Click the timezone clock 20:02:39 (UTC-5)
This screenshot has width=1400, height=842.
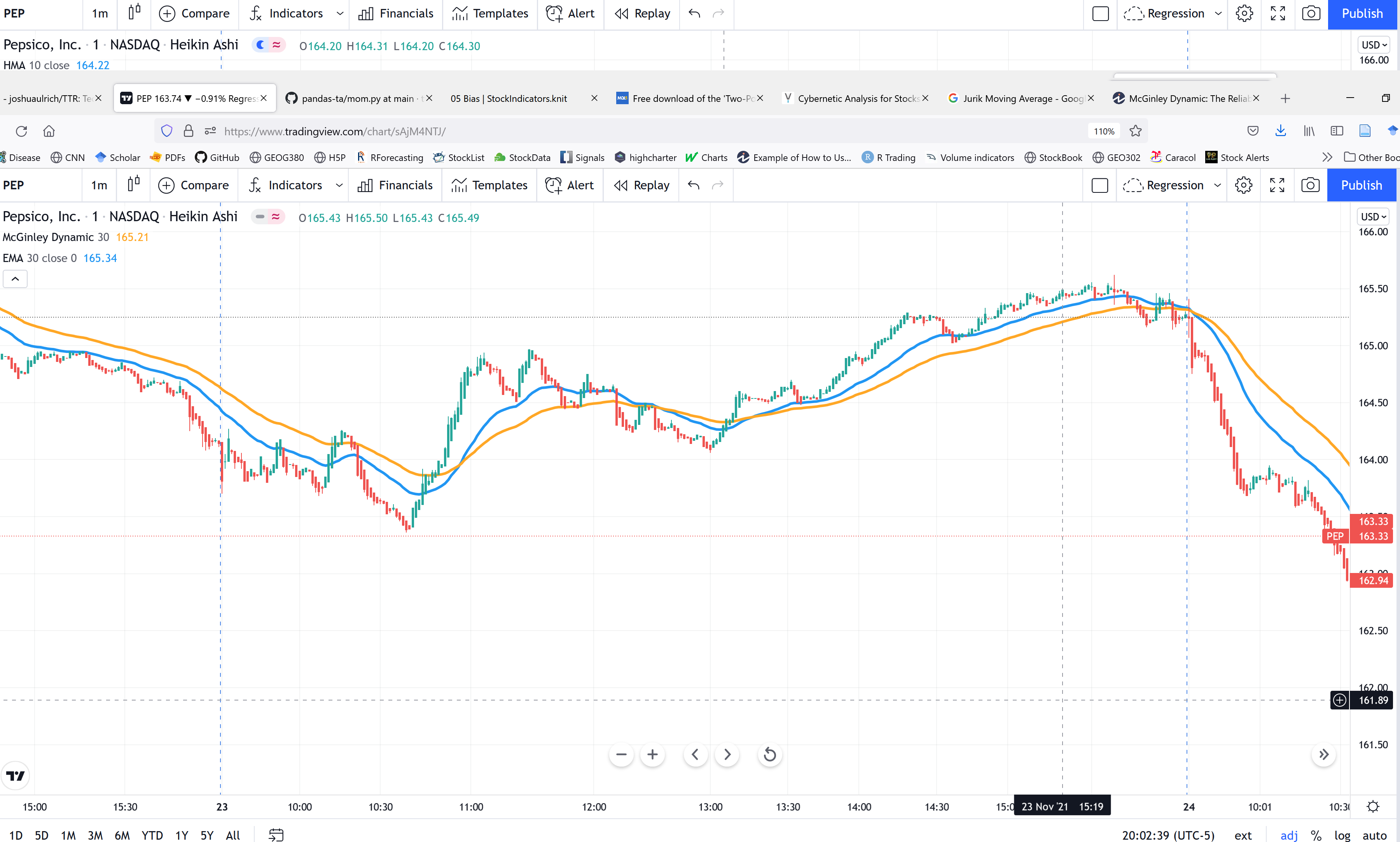(x=1168, y=835)
